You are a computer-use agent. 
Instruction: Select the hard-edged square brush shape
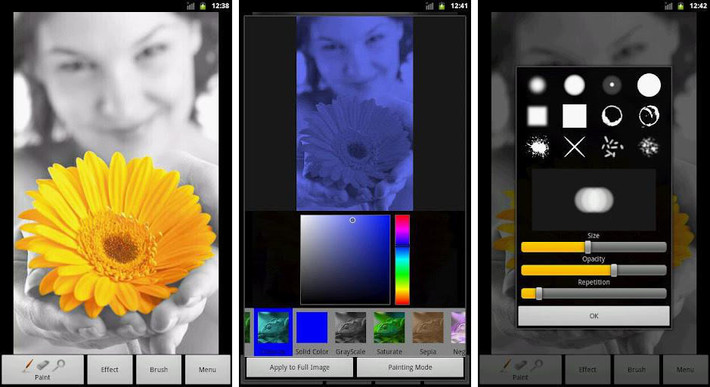[574, 116]
